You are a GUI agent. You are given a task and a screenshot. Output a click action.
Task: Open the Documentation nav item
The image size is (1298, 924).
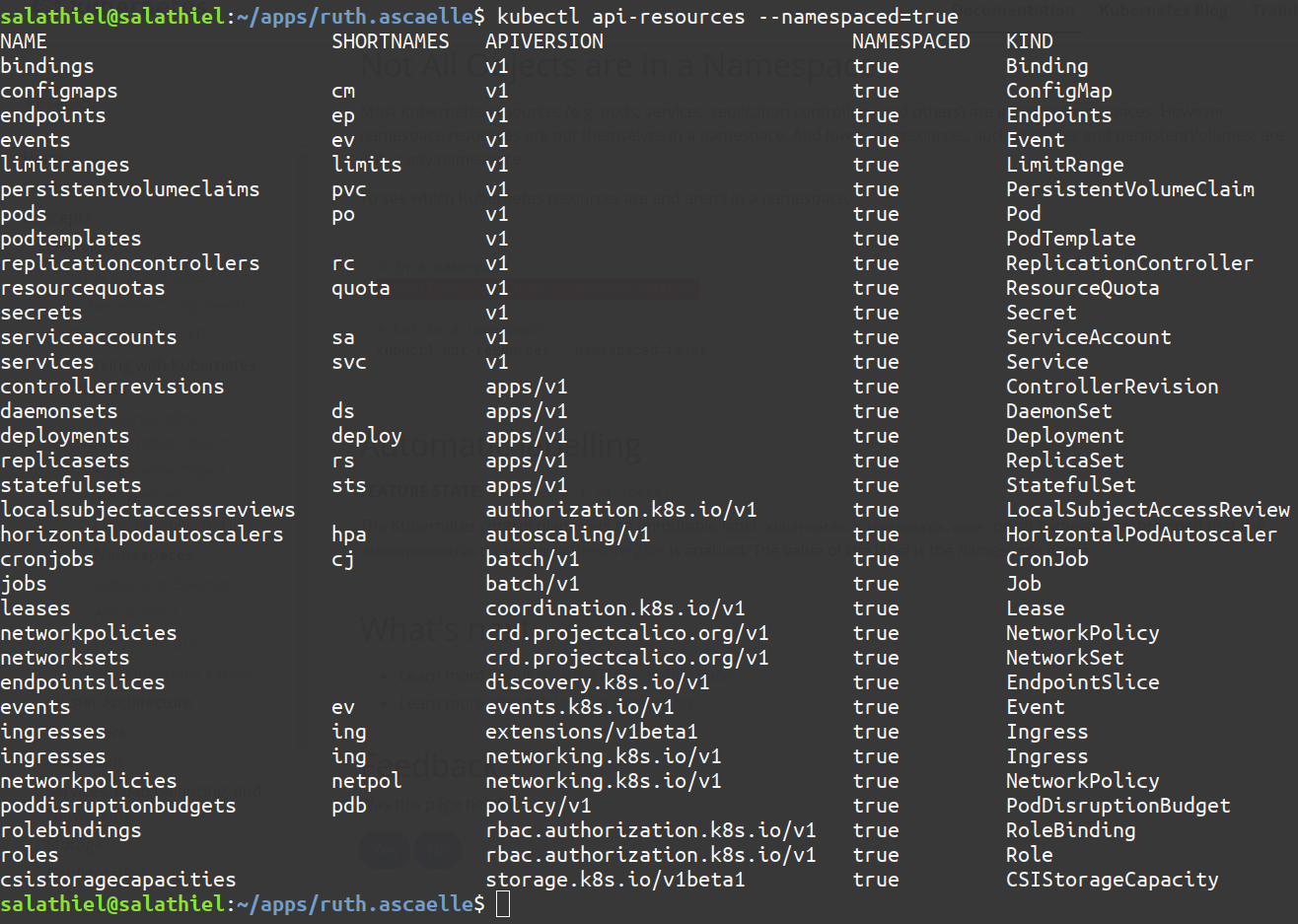tap(1013, 10)
